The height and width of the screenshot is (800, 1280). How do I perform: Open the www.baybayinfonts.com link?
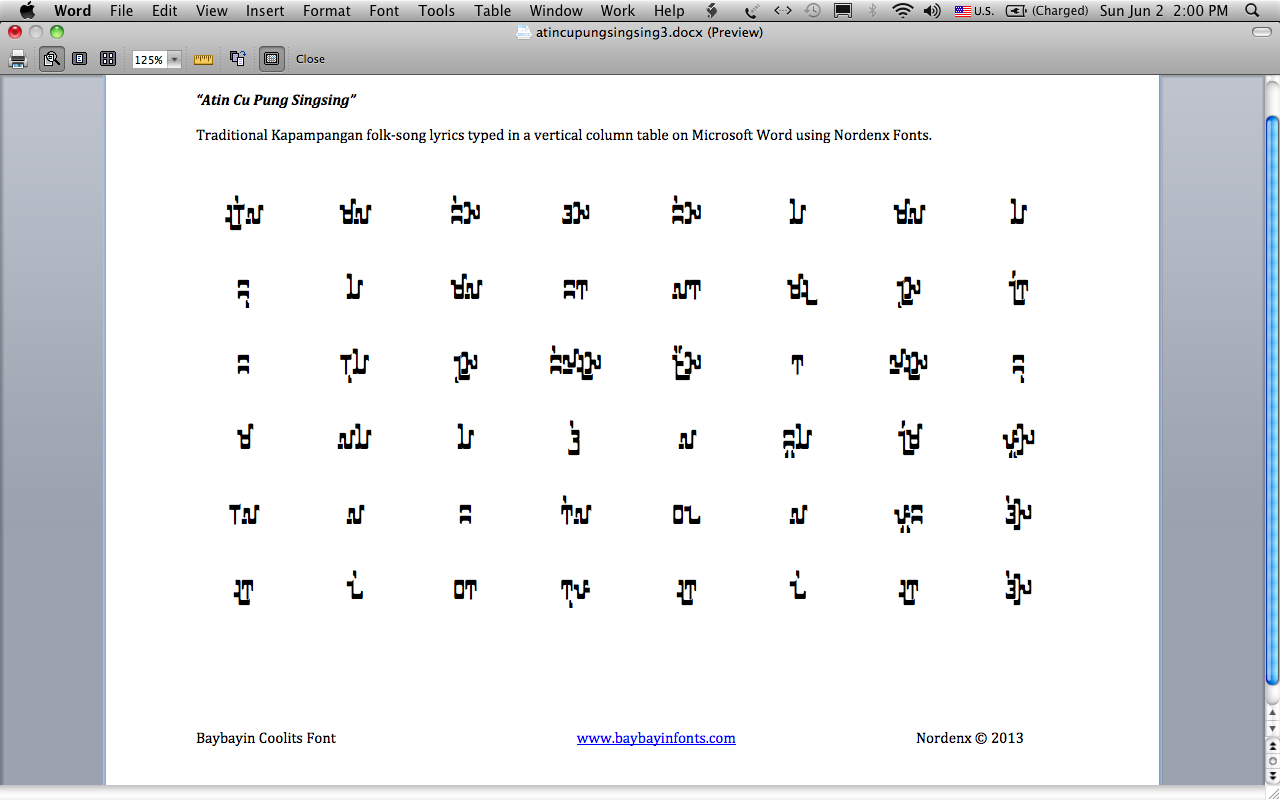coord(656,738)
